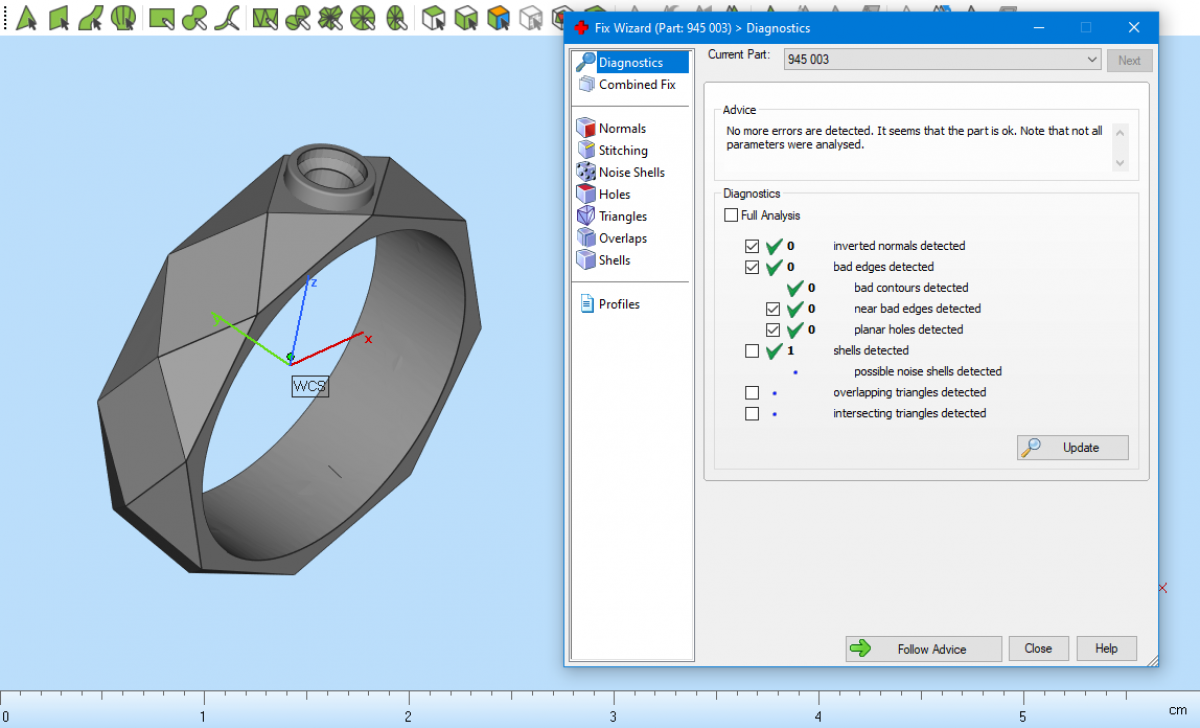Open Normals fix page in wizard sidebar
Image resolution: width=1200 pixels, height=728 pixels.
pos(622,128)
